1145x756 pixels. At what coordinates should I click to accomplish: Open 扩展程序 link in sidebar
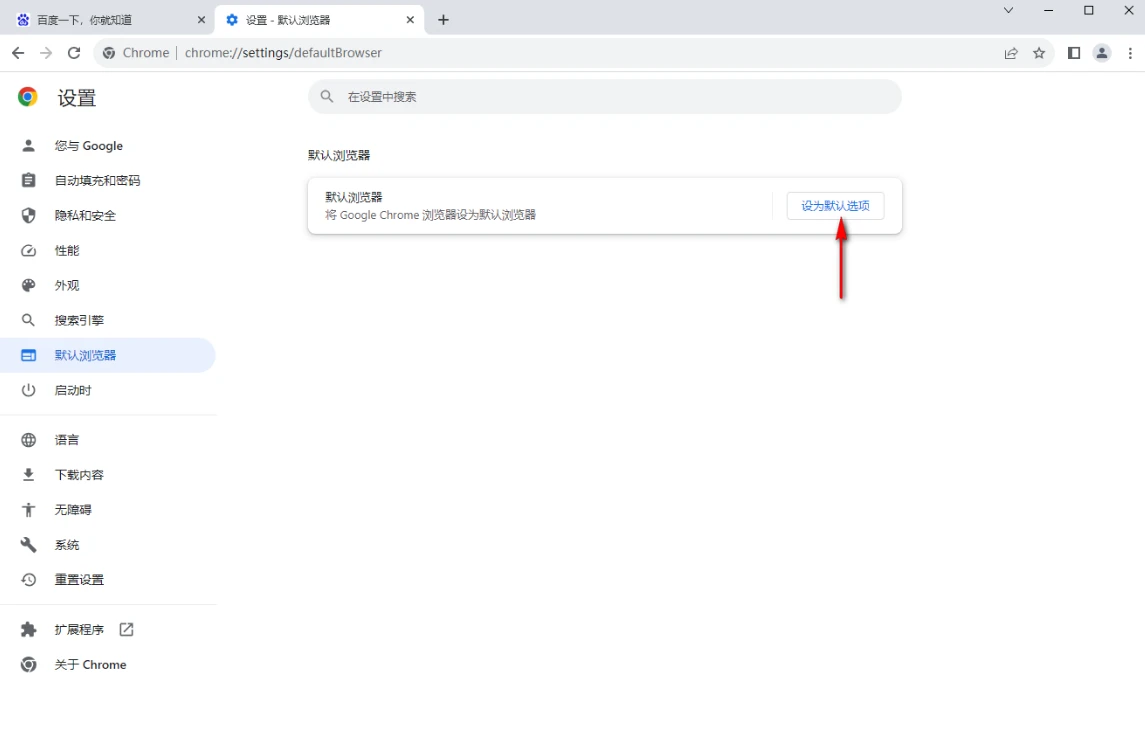pyautogui.click(x=107, y=630)
